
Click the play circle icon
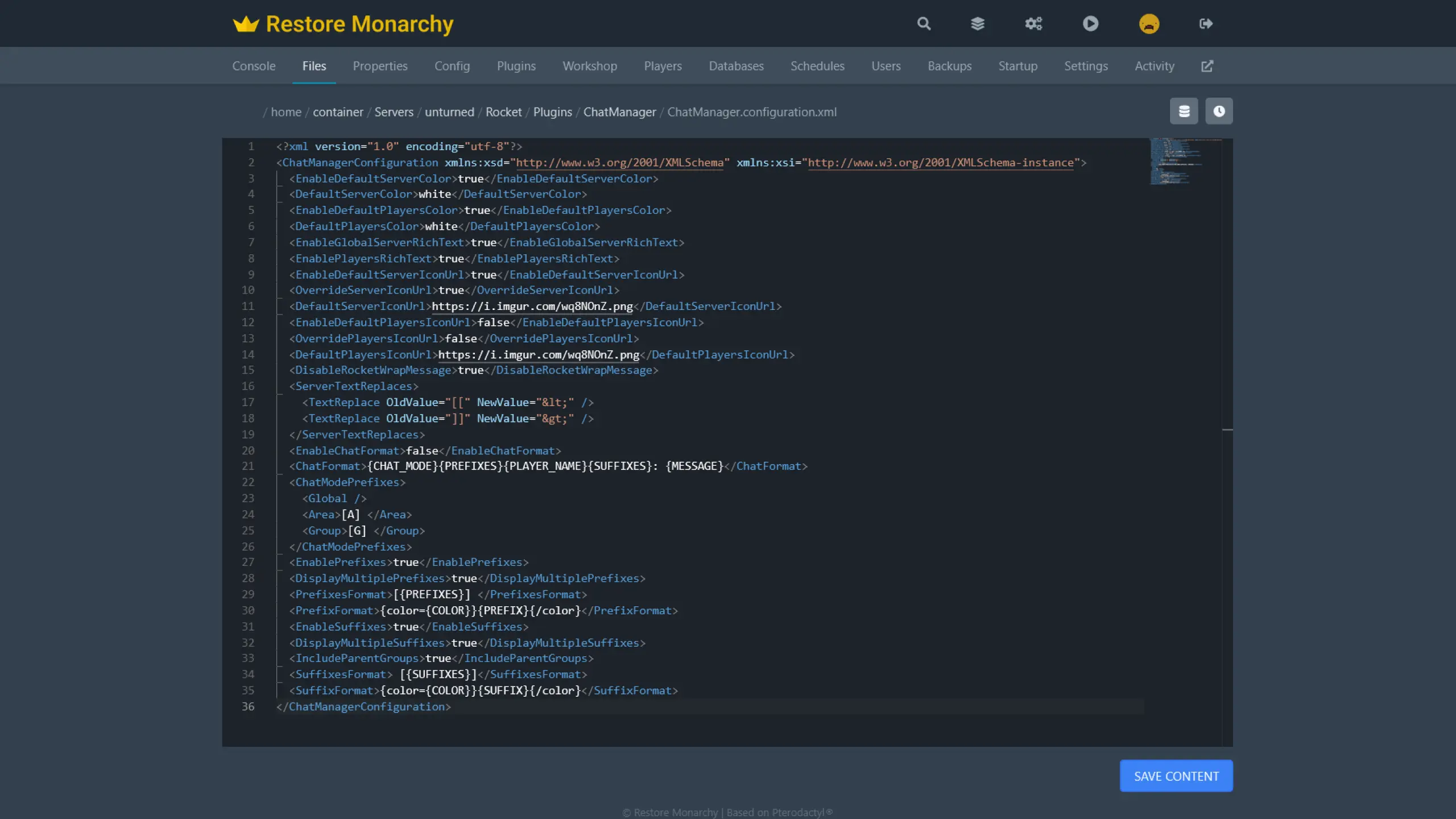click(x=1090, y=23)
